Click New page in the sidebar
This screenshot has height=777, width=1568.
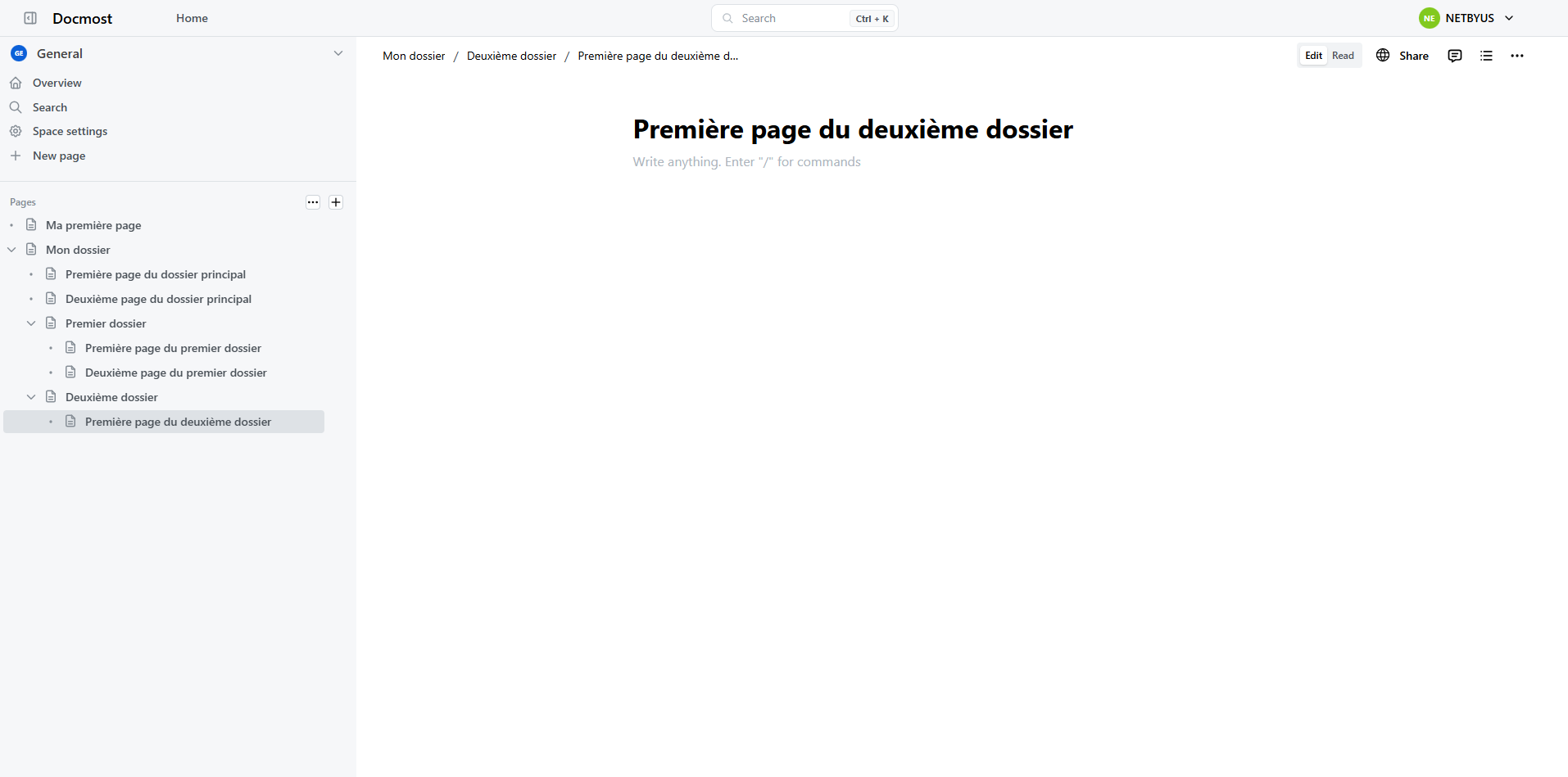pyautogui.click(x=59, y=156)
